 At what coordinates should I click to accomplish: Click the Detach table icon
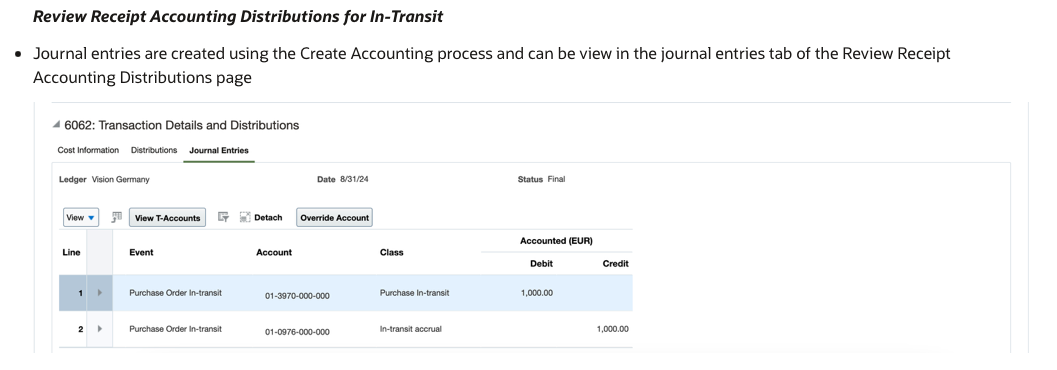click(x=245, y=217)
